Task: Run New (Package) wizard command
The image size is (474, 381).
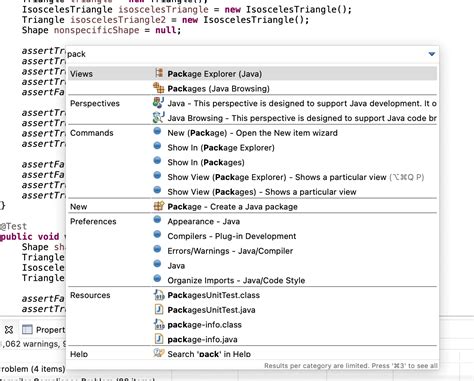Action: pos(252,133)
